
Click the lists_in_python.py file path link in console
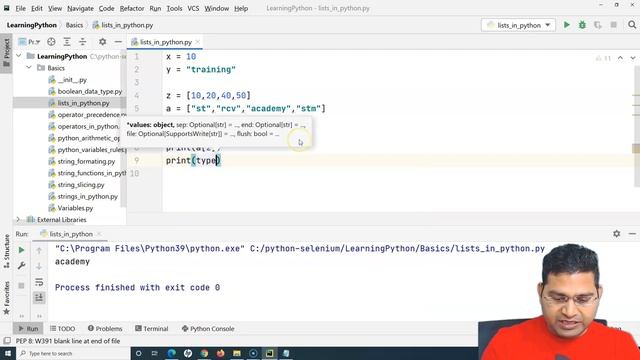(397, 249)
